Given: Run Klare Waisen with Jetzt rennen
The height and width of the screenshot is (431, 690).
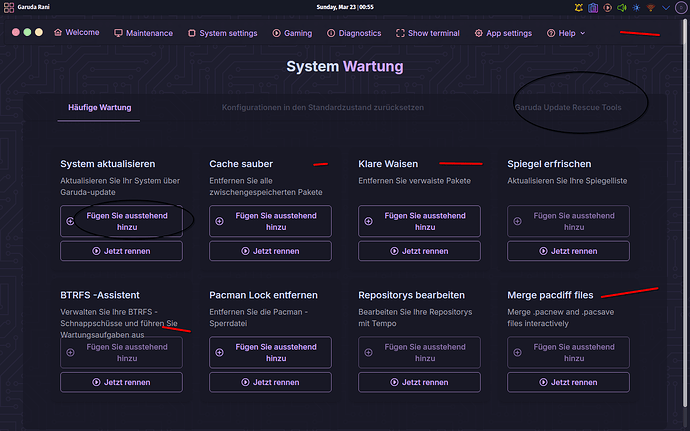Looking at the screenshot, I should pyautogui.click(x=419, y=251).
